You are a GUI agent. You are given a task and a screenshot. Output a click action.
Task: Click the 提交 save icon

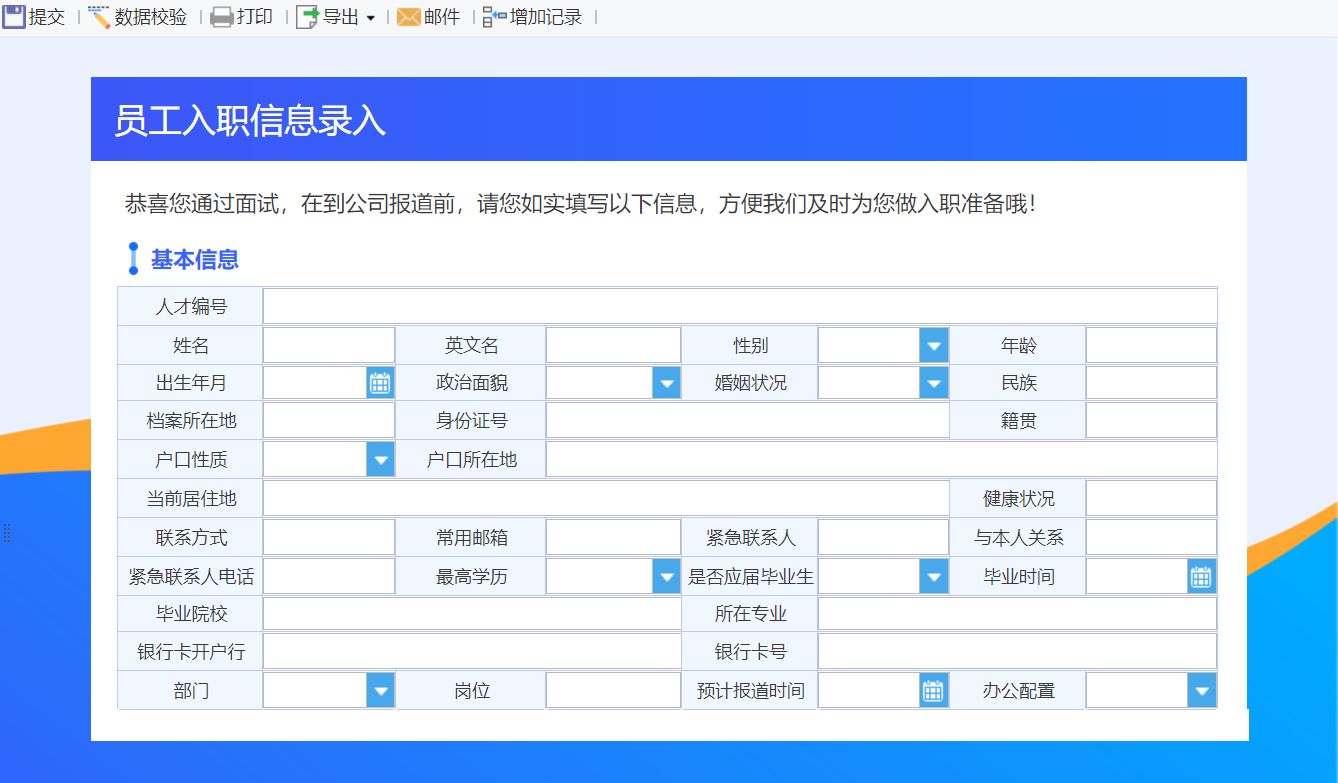[x=13, y=17]
